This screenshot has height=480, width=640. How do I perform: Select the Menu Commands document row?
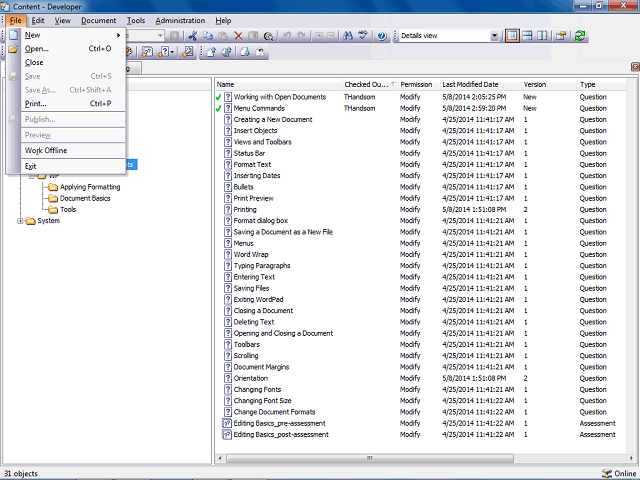pyautogui.click(x=420, y=108)
